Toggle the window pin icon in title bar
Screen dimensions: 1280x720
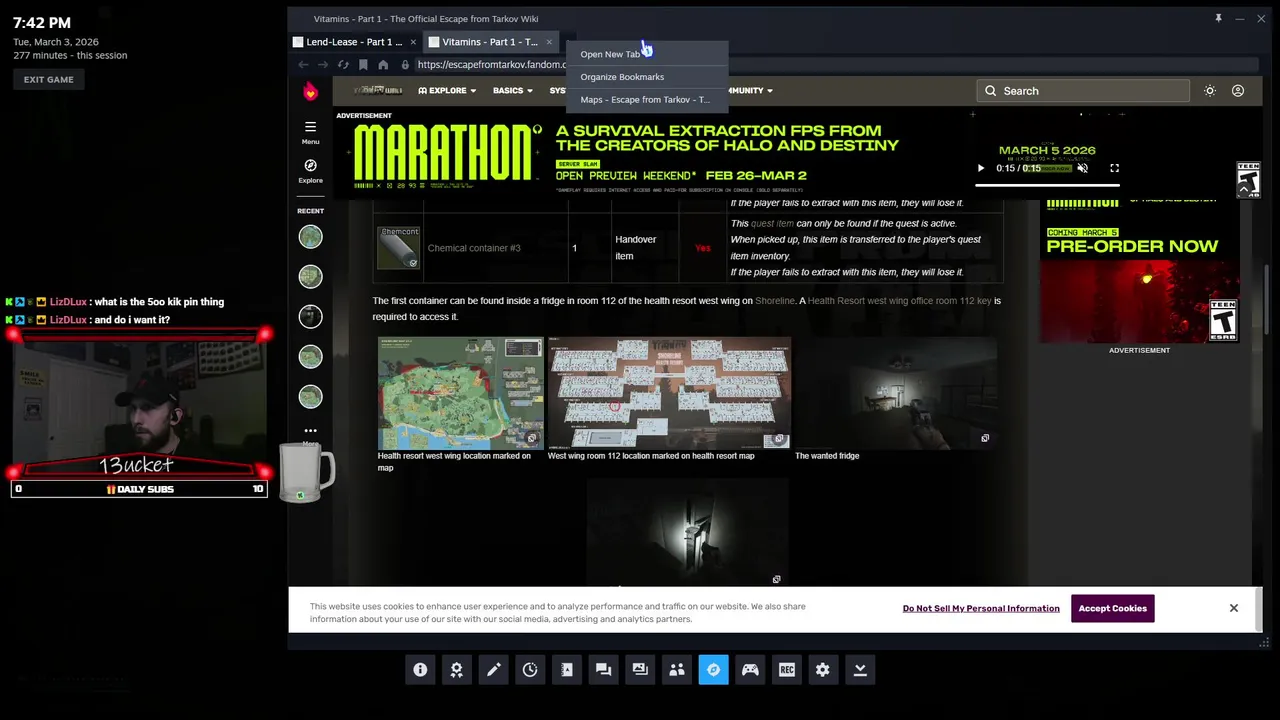1218,18
